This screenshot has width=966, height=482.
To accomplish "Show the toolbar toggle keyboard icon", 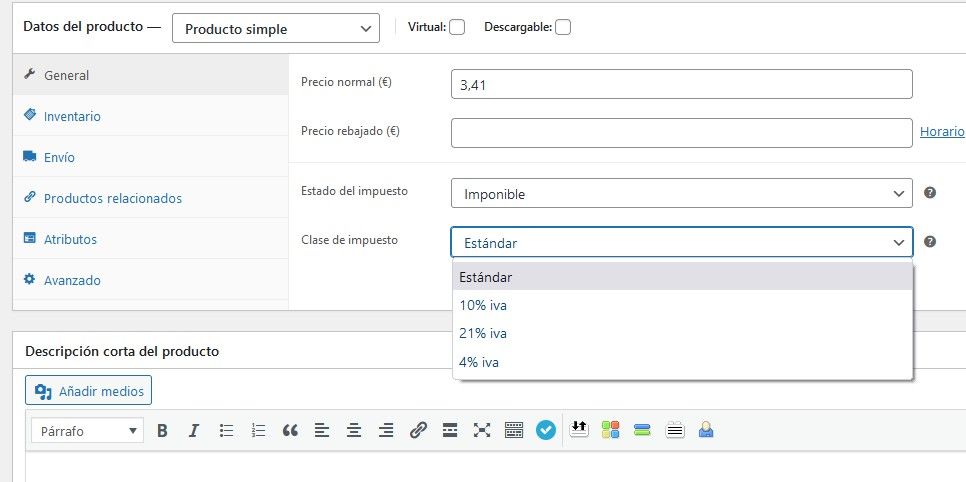I will tap(514, 430).
